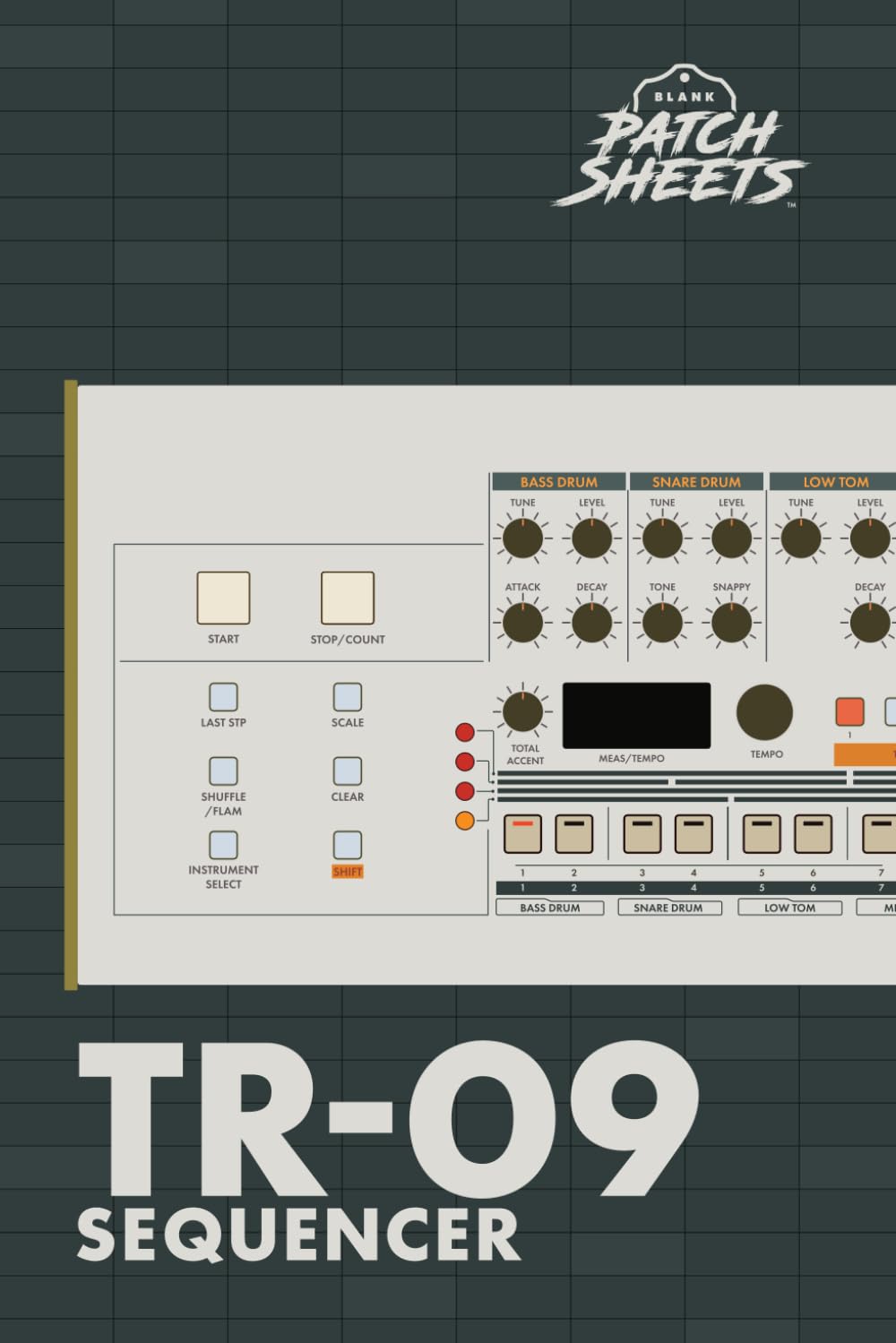Click the second red LED from top

pos(465,762)
